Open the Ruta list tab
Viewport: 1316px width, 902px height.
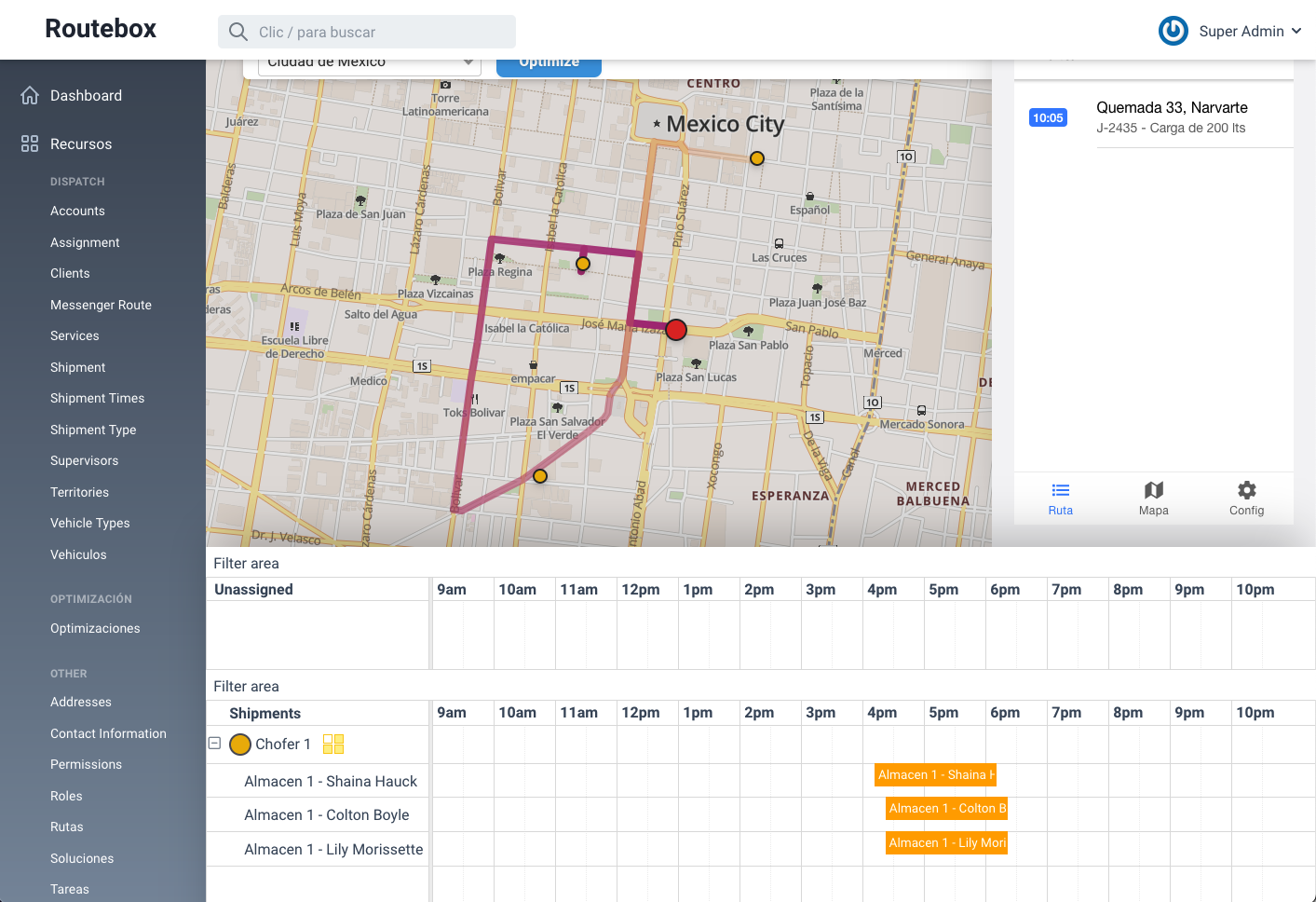pos(1060,499)
